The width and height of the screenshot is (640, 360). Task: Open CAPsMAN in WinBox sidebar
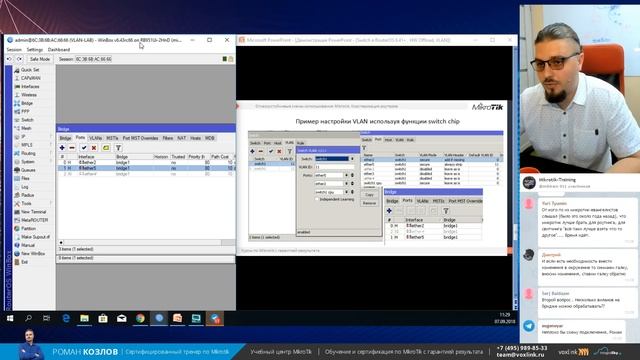31,78
